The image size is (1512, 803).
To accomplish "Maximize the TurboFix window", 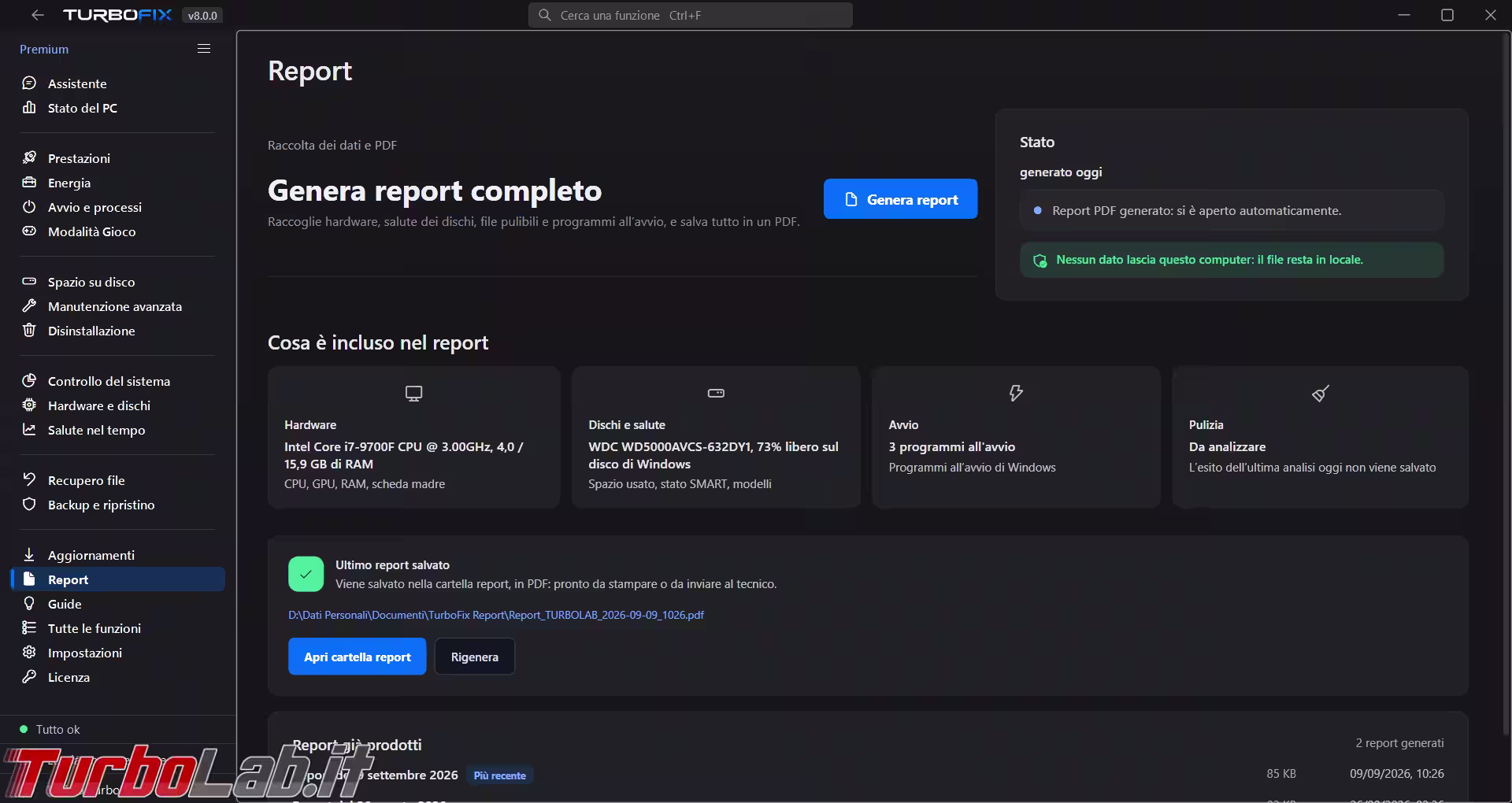I will coord(1447,15).
